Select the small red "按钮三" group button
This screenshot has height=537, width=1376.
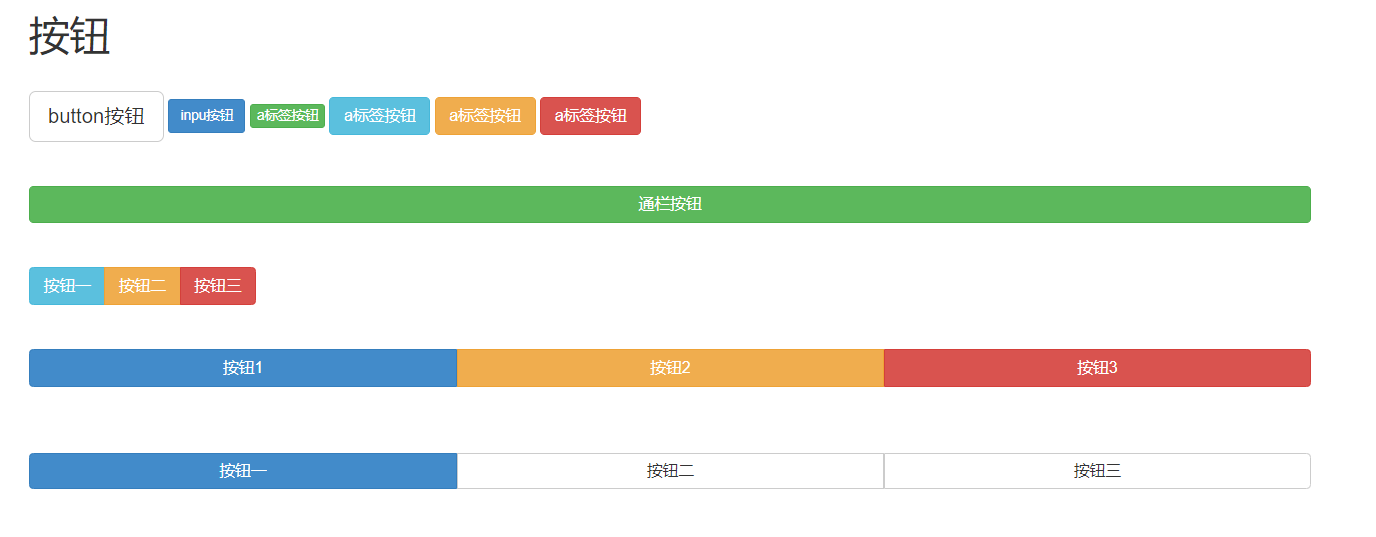click(218, 286)
